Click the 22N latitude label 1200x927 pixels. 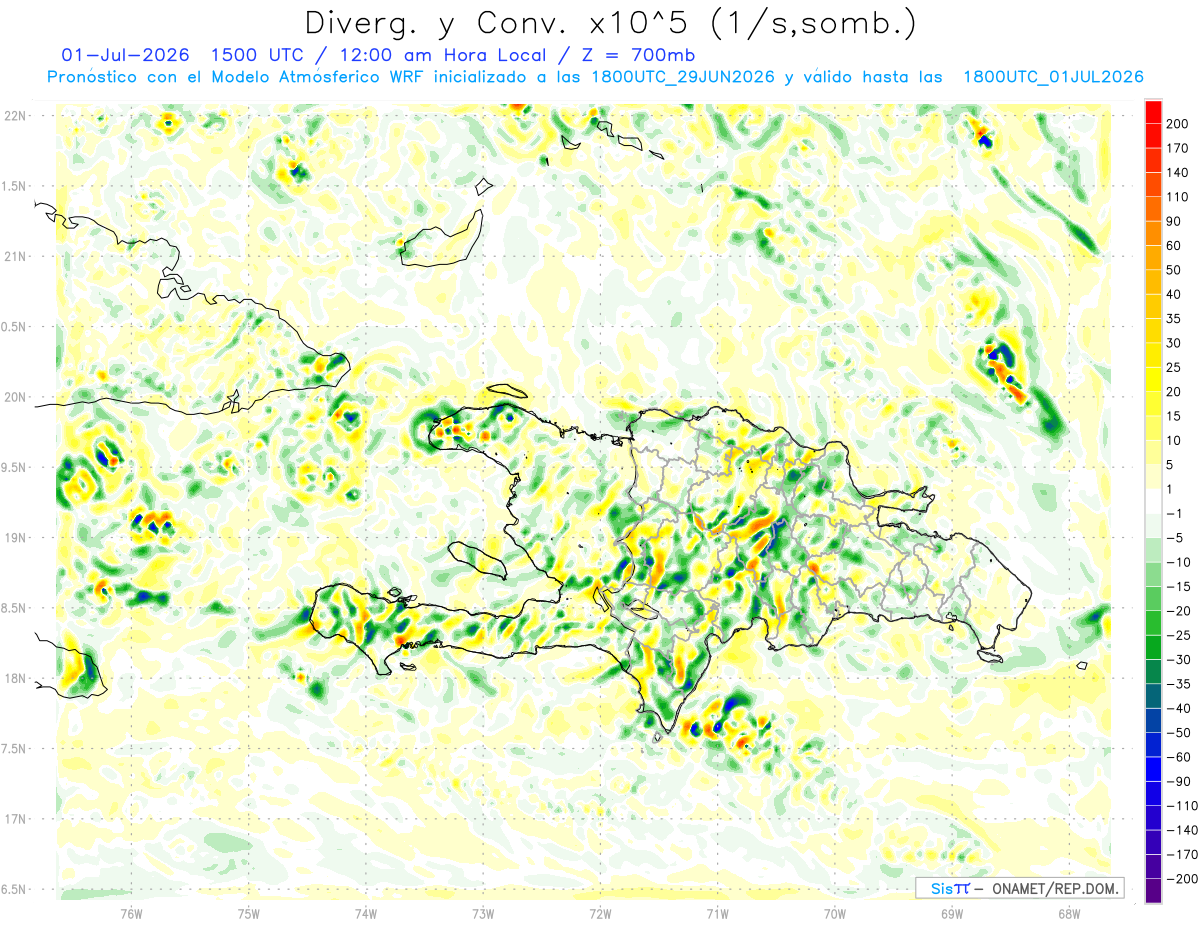click(15, 116)
